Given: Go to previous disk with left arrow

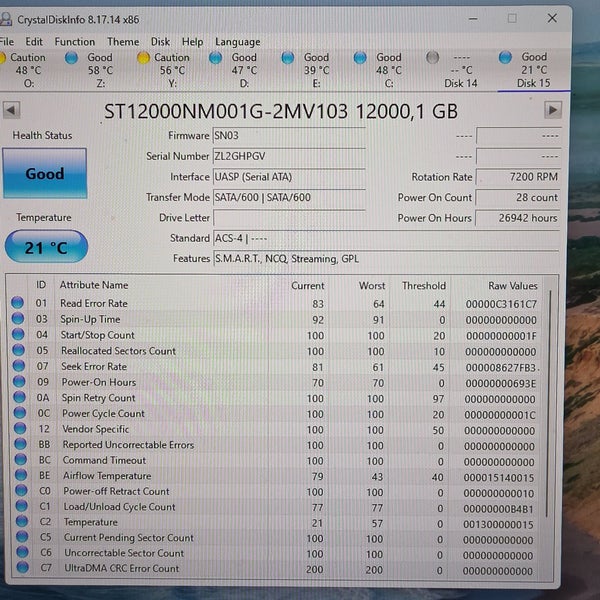Looking at the screenshot, I should point(11,110).
